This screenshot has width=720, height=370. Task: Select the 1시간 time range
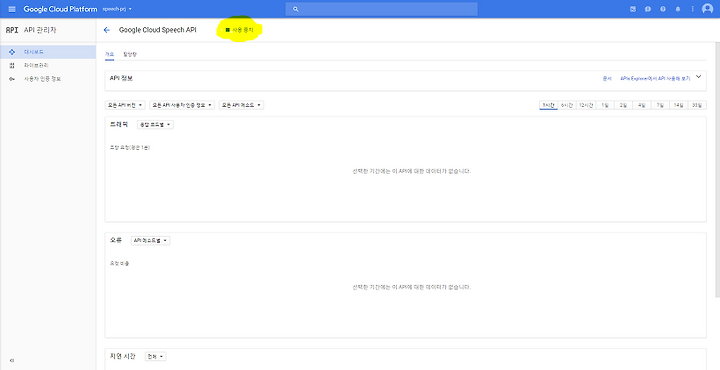click(548, 105)
